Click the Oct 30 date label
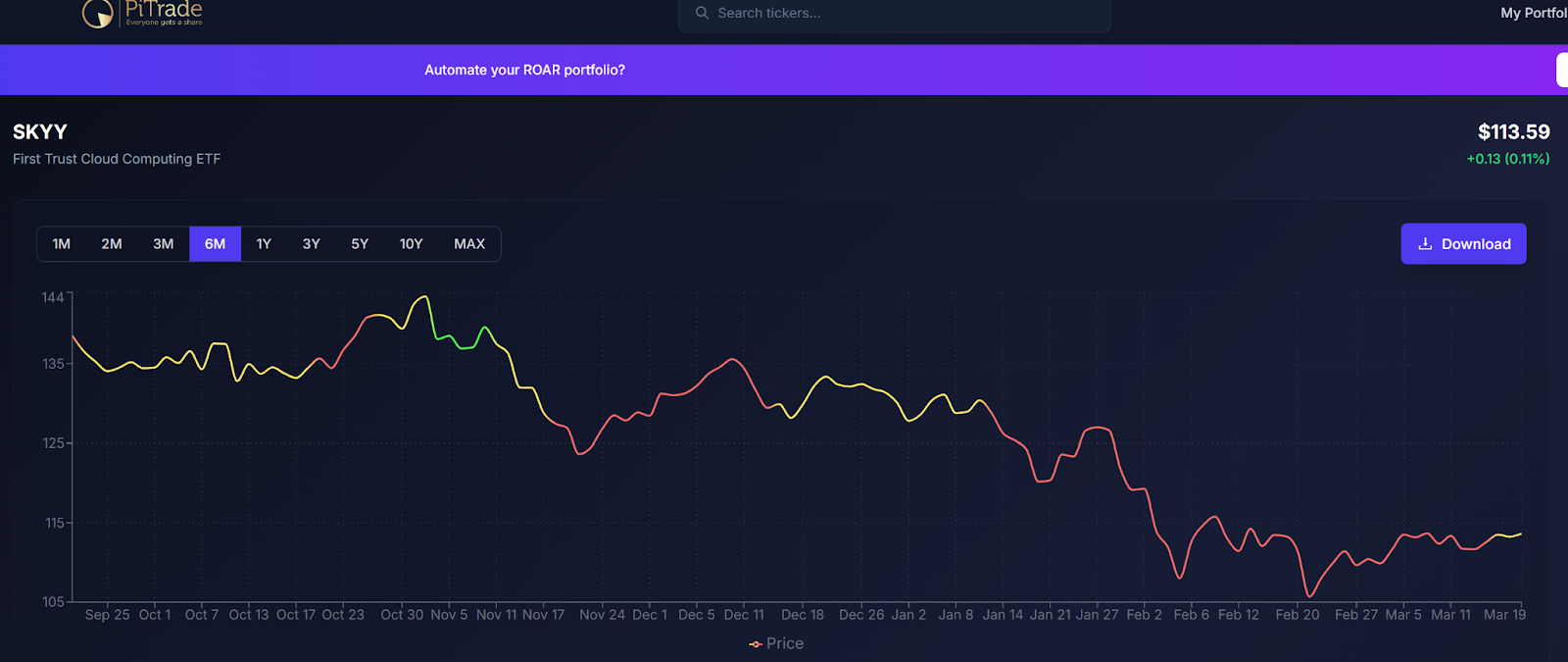This screenshot has width=1568, height=662. (x=402, y=615)
